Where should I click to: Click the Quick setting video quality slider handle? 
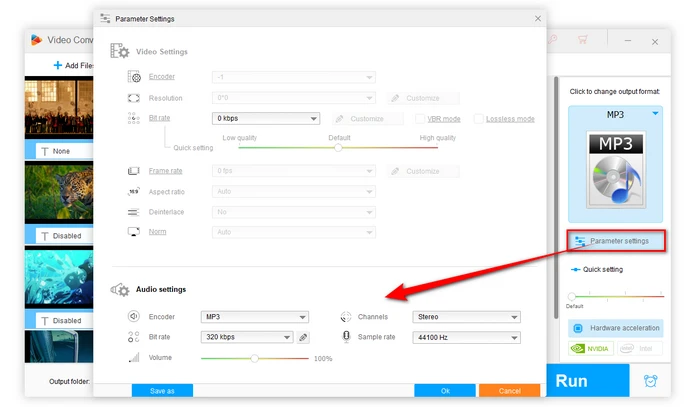[x=338, y=148]
